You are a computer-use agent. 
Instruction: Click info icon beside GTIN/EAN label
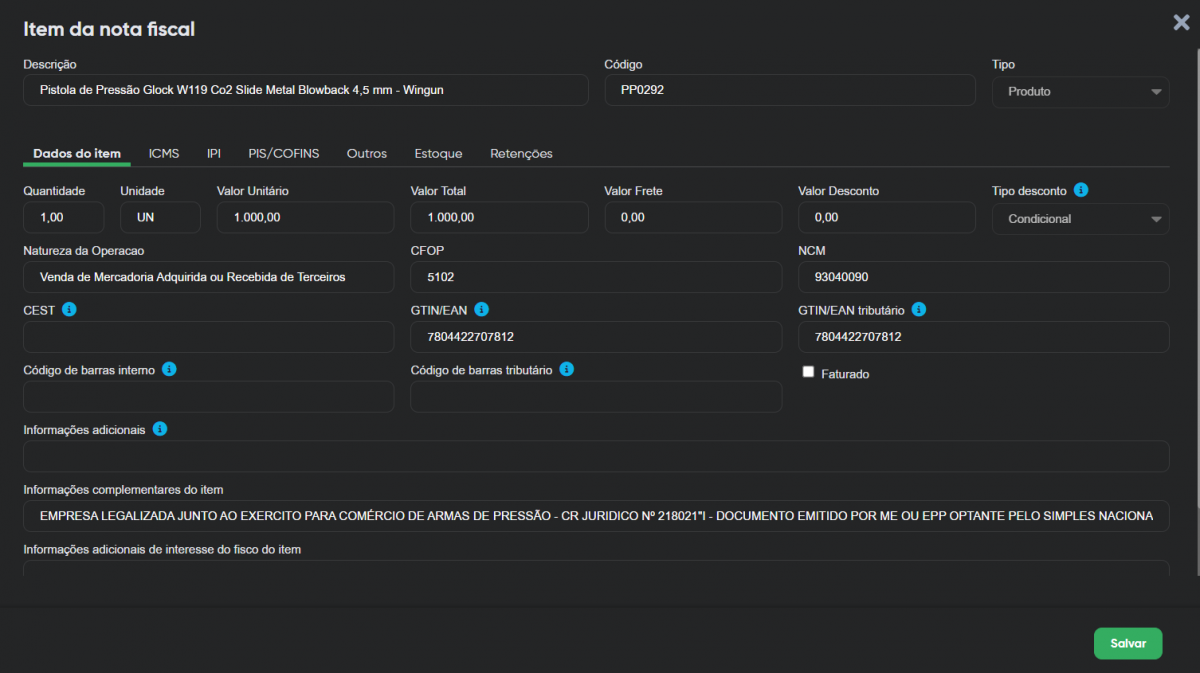[x=481, y=309]
